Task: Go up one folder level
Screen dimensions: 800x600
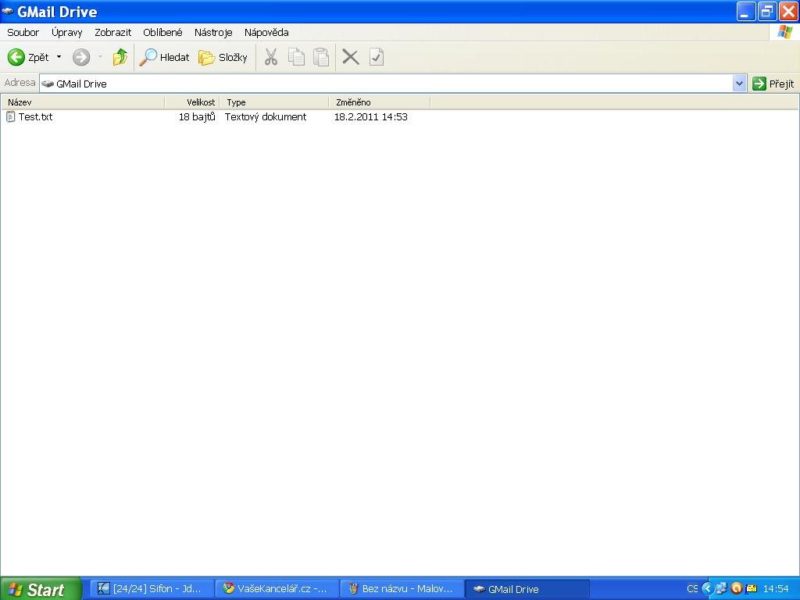Action: pos(120,57)
